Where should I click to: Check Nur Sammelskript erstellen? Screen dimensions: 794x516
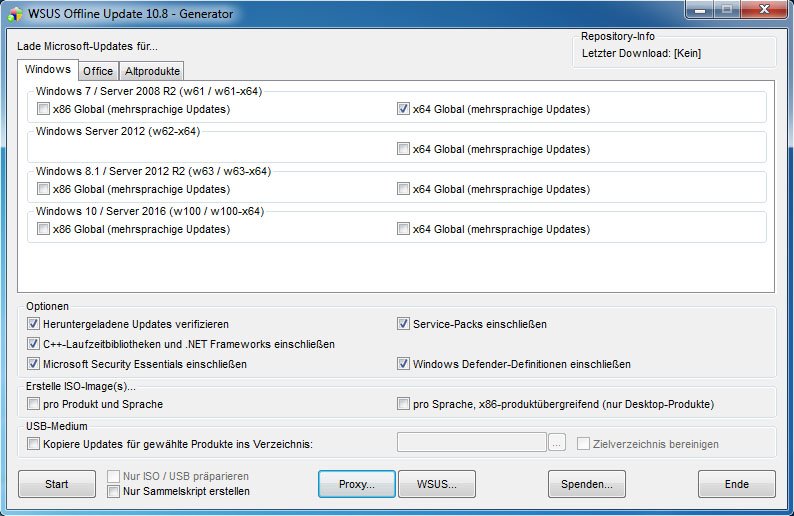(x=113, y=491)
